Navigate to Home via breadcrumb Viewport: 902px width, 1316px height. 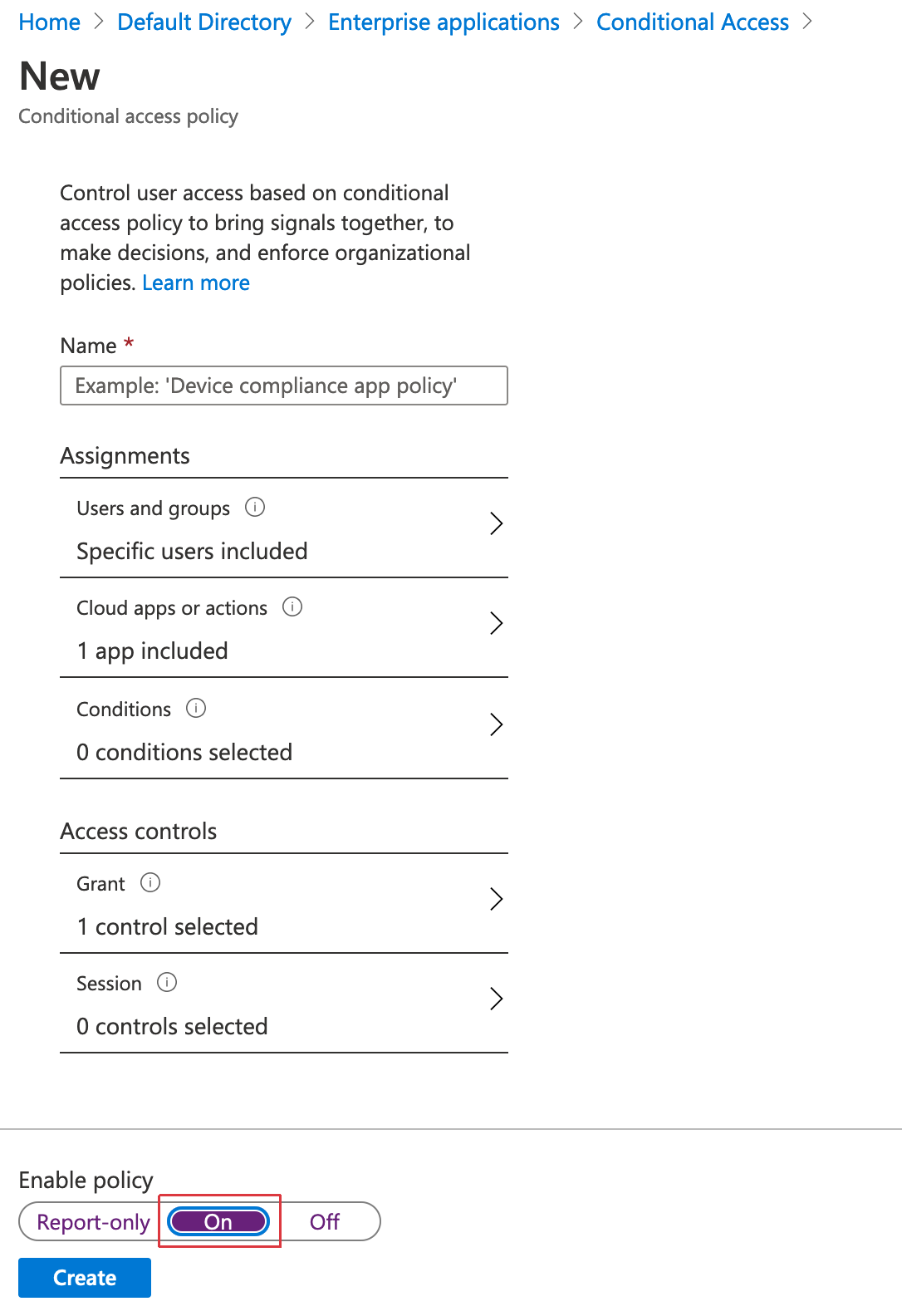pyautogui.click(x=48, y=22)
